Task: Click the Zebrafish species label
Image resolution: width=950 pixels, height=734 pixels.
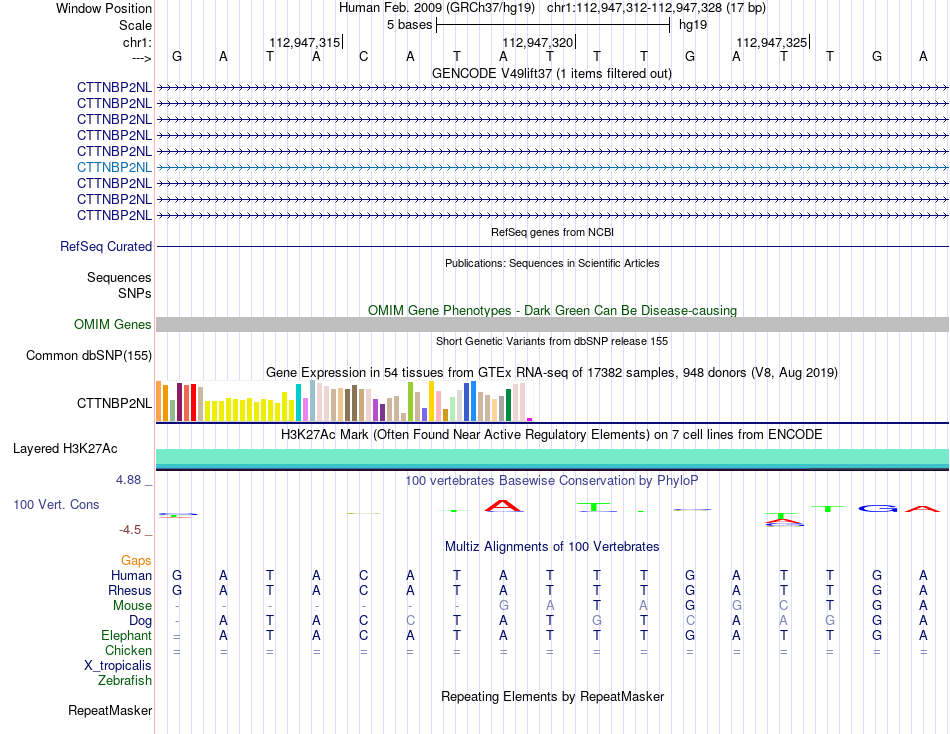Action: point(125,681)
